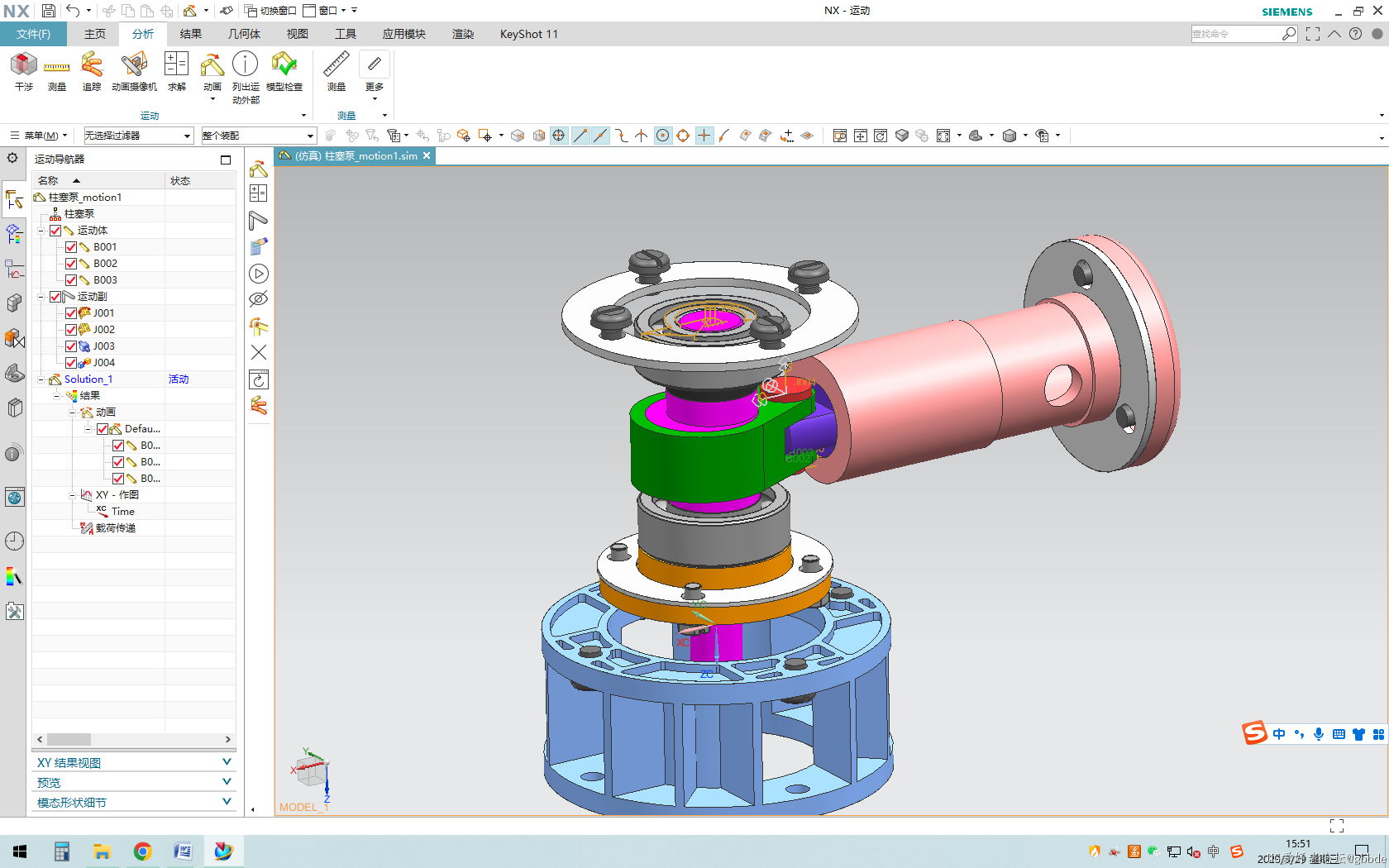Expand the 模态形状细节 panel
Screen dimensions: 1389x868
click(x=134, y=802)
